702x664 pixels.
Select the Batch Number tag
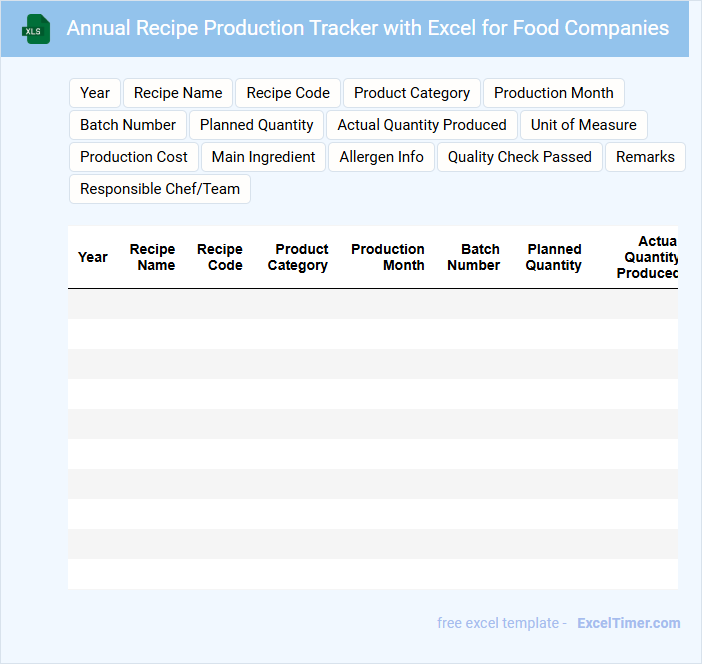click(x=128, y=125)
